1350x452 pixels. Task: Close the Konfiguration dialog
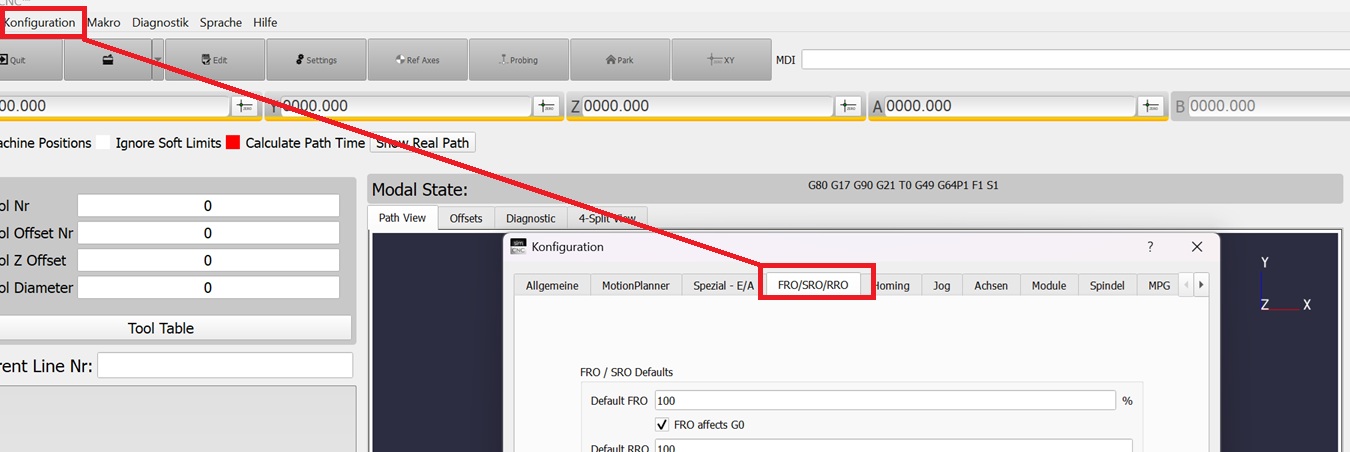(1197, 246)
